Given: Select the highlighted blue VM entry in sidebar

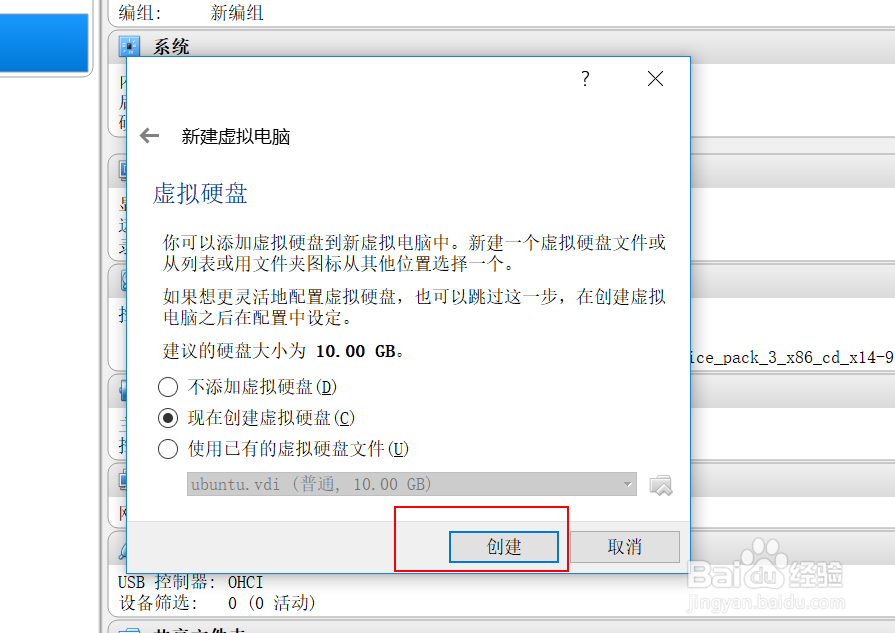Looking at the screenshot, I should [x=44, y=43].
